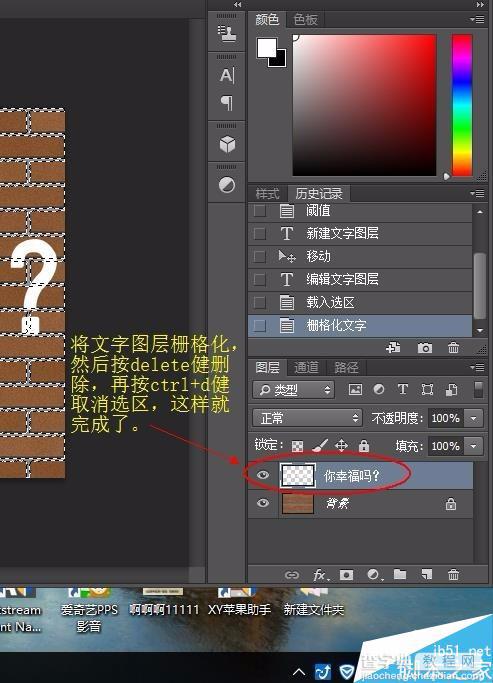Lock image pixels brush icon
Viewport: 493px width, 683px height.
pos(320,445)
